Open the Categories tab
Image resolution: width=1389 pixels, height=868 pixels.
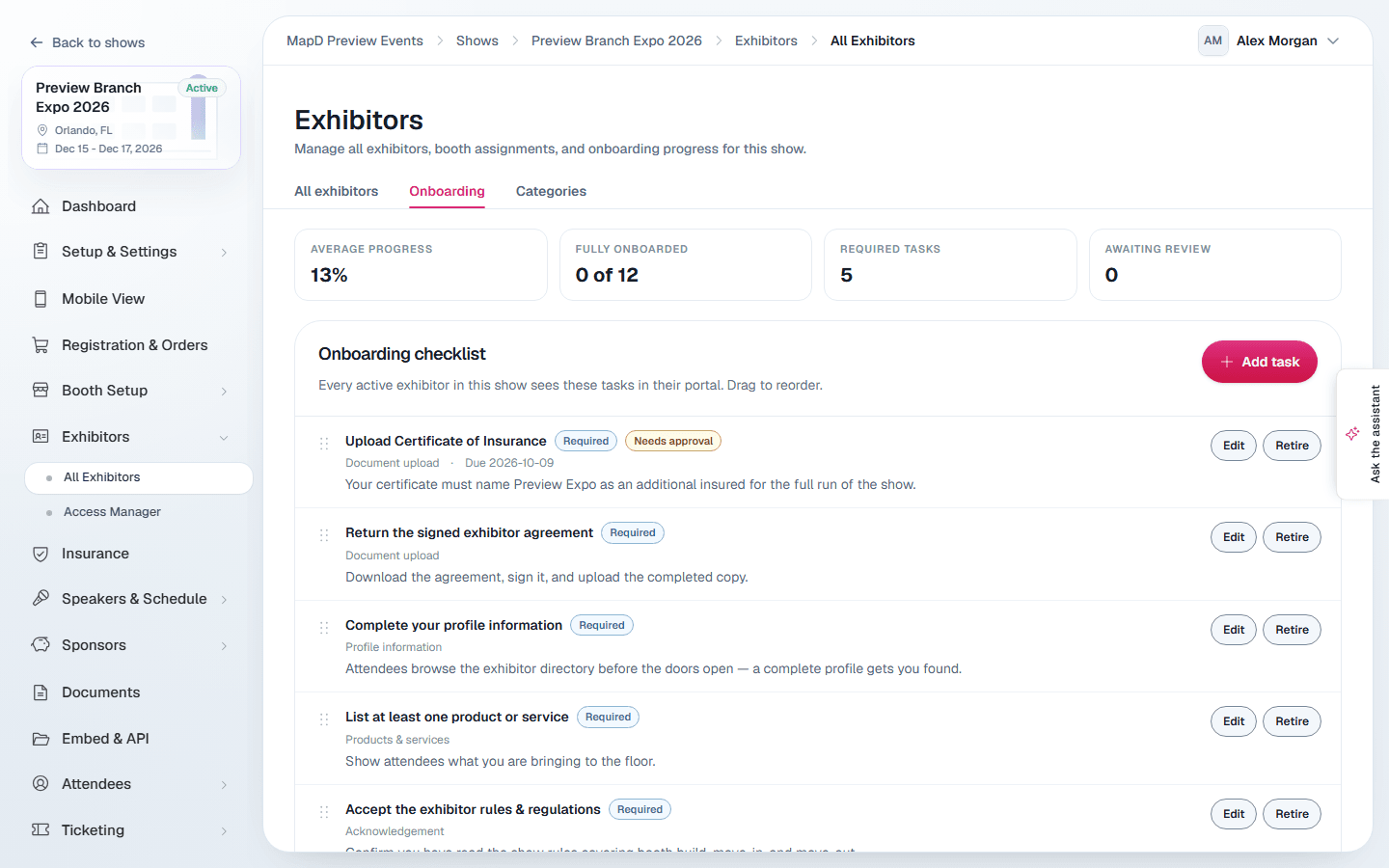(x=551, y=191)
